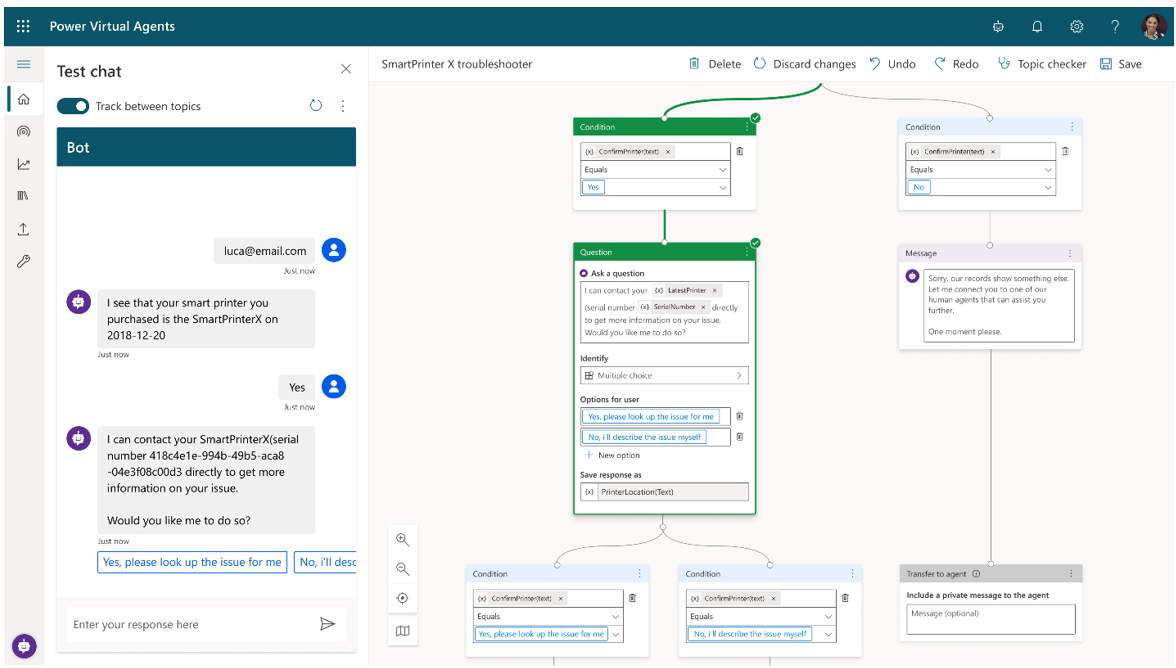Click the PrinterLocation(Text) save response field

(664, 492)
